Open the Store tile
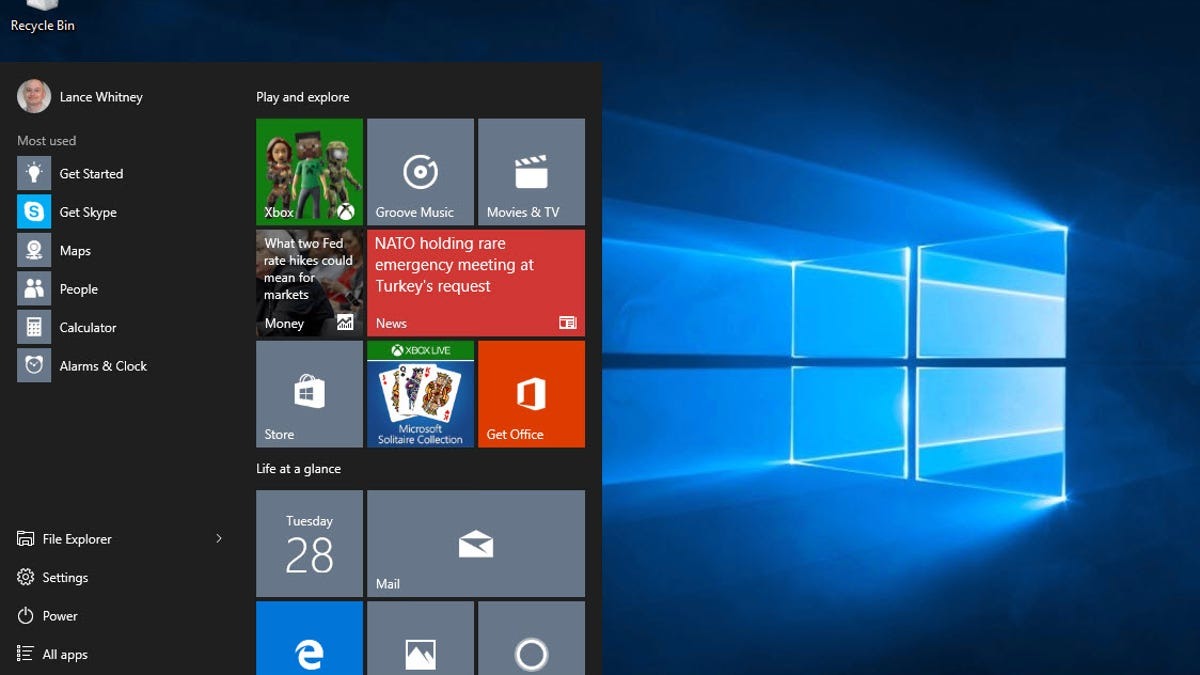The width and height of the screenshot is (1200, 675). [309, 393]
